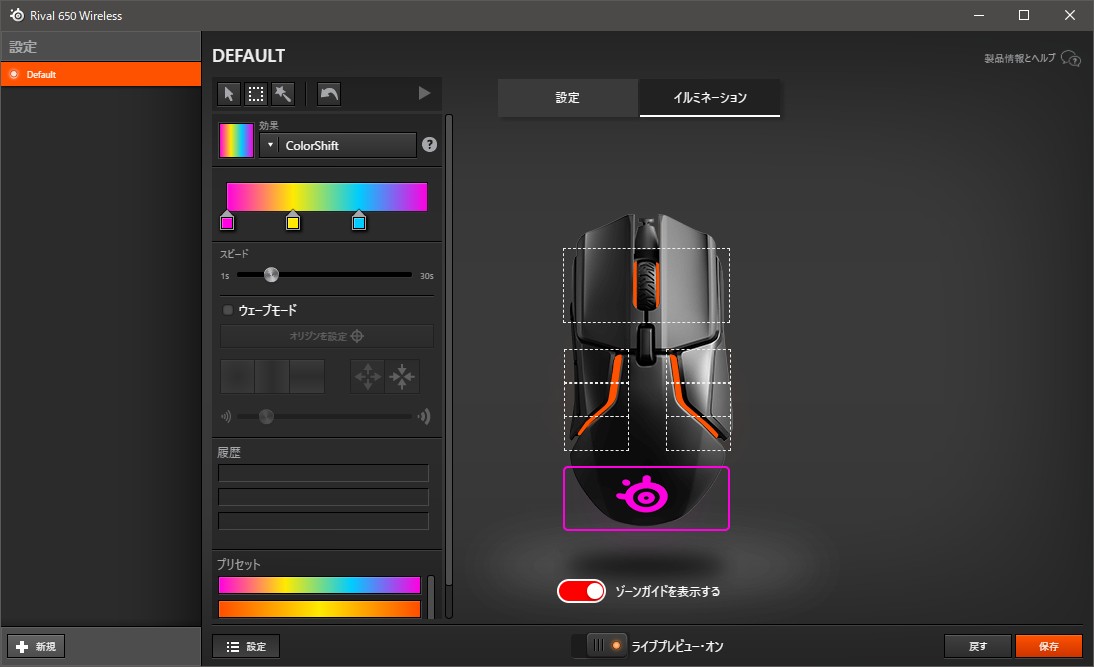1094x667 pixels.
Task: Play the illumination effect preview
Action: (424, 93)
